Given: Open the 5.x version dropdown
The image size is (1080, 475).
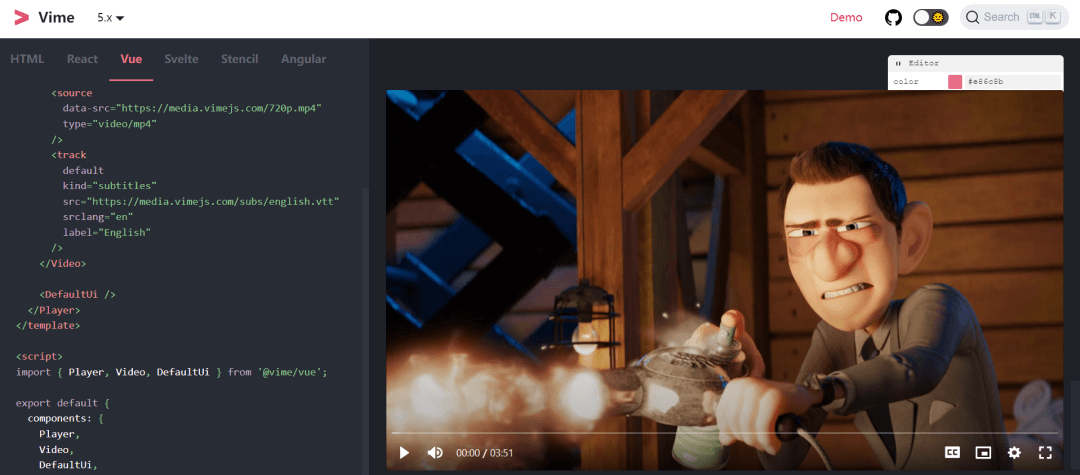Looking at the screenshot, I should pos(110,18).
